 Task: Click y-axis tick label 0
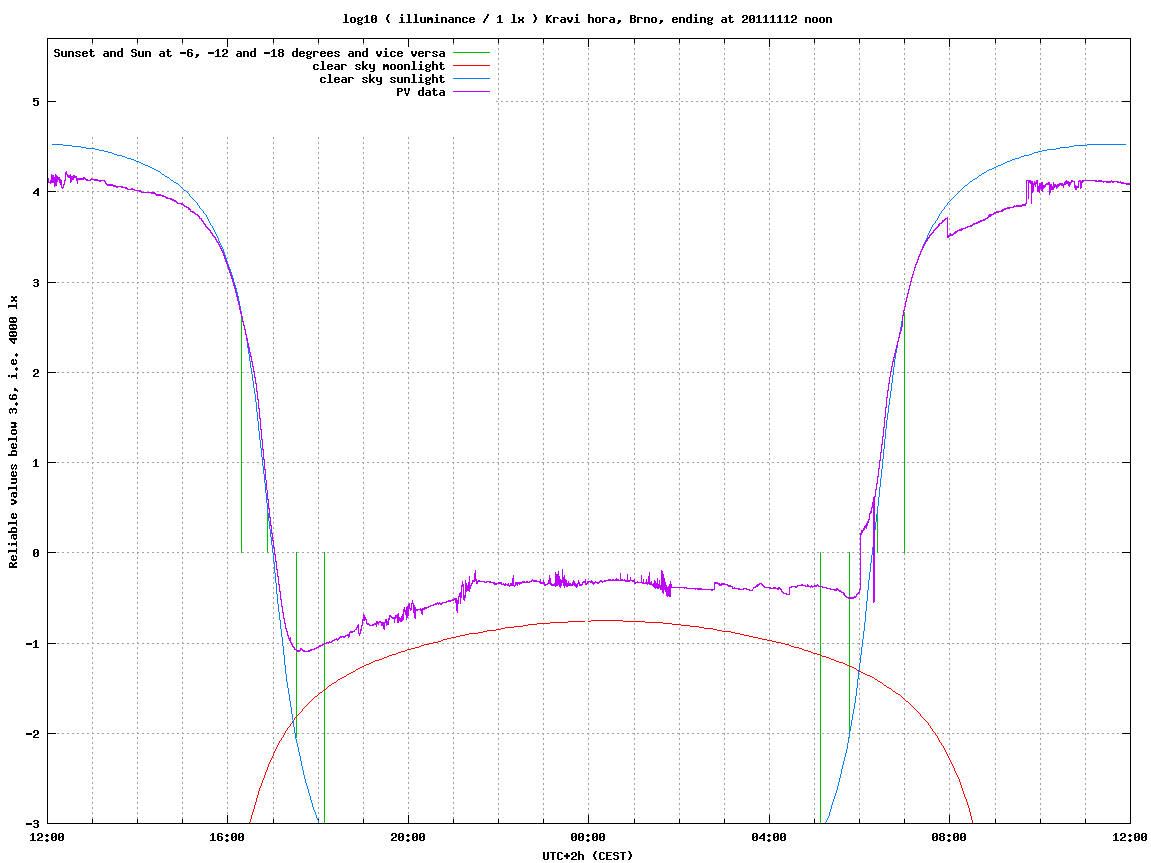(x=35, y=553)
